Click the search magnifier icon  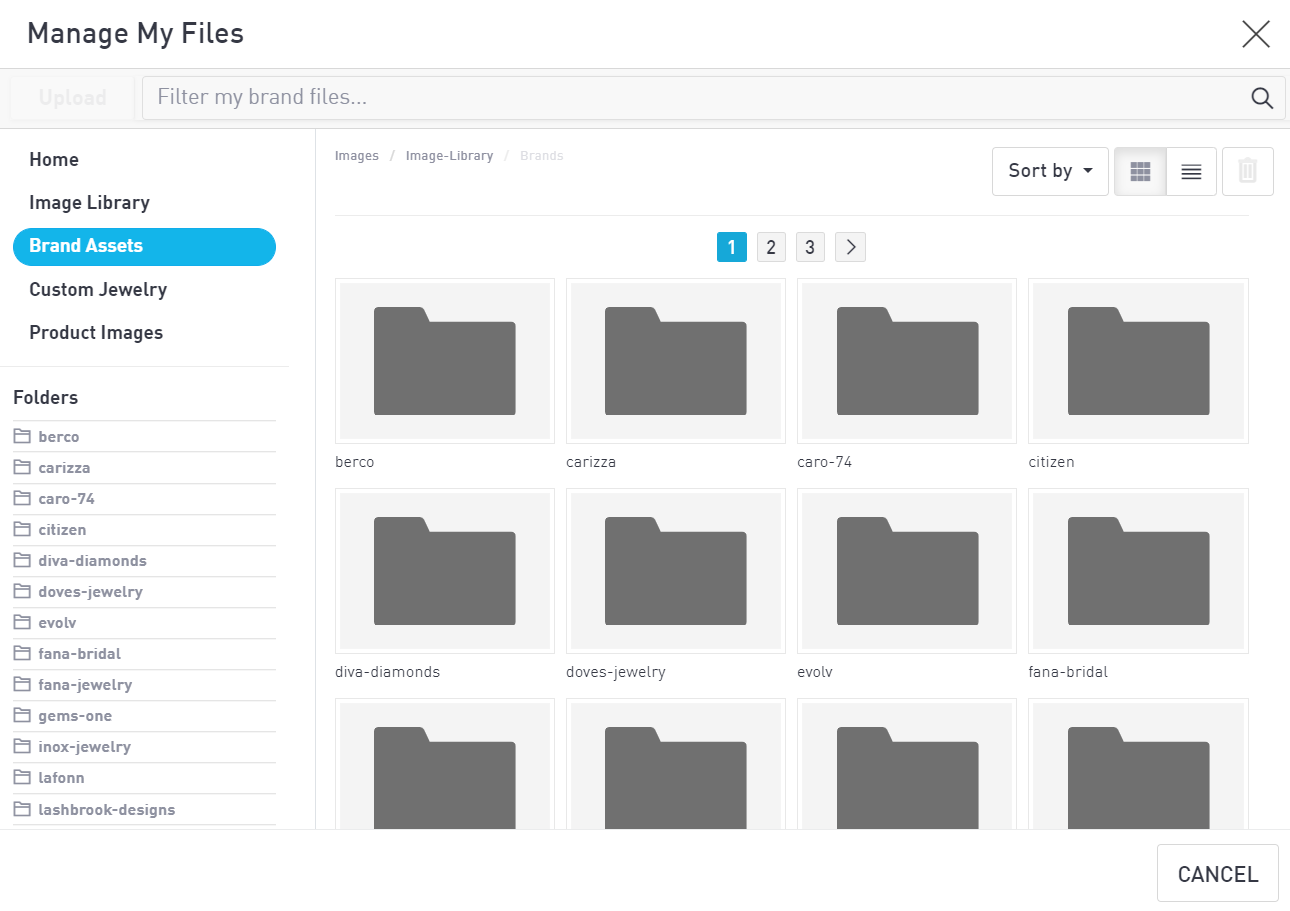[1262, 98]
